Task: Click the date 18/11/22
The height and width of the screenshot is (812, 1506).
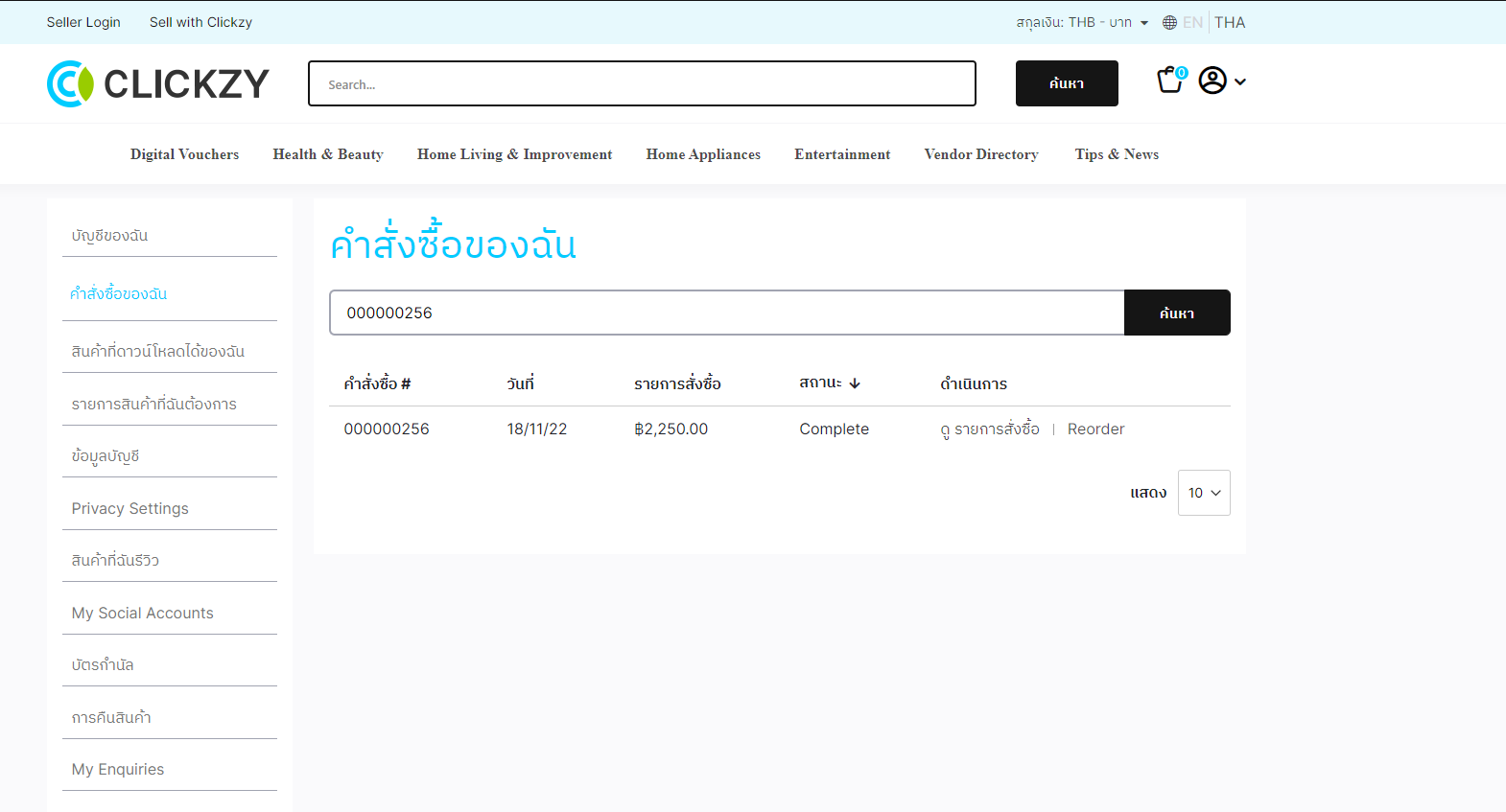Action: (x=537, y=429)
